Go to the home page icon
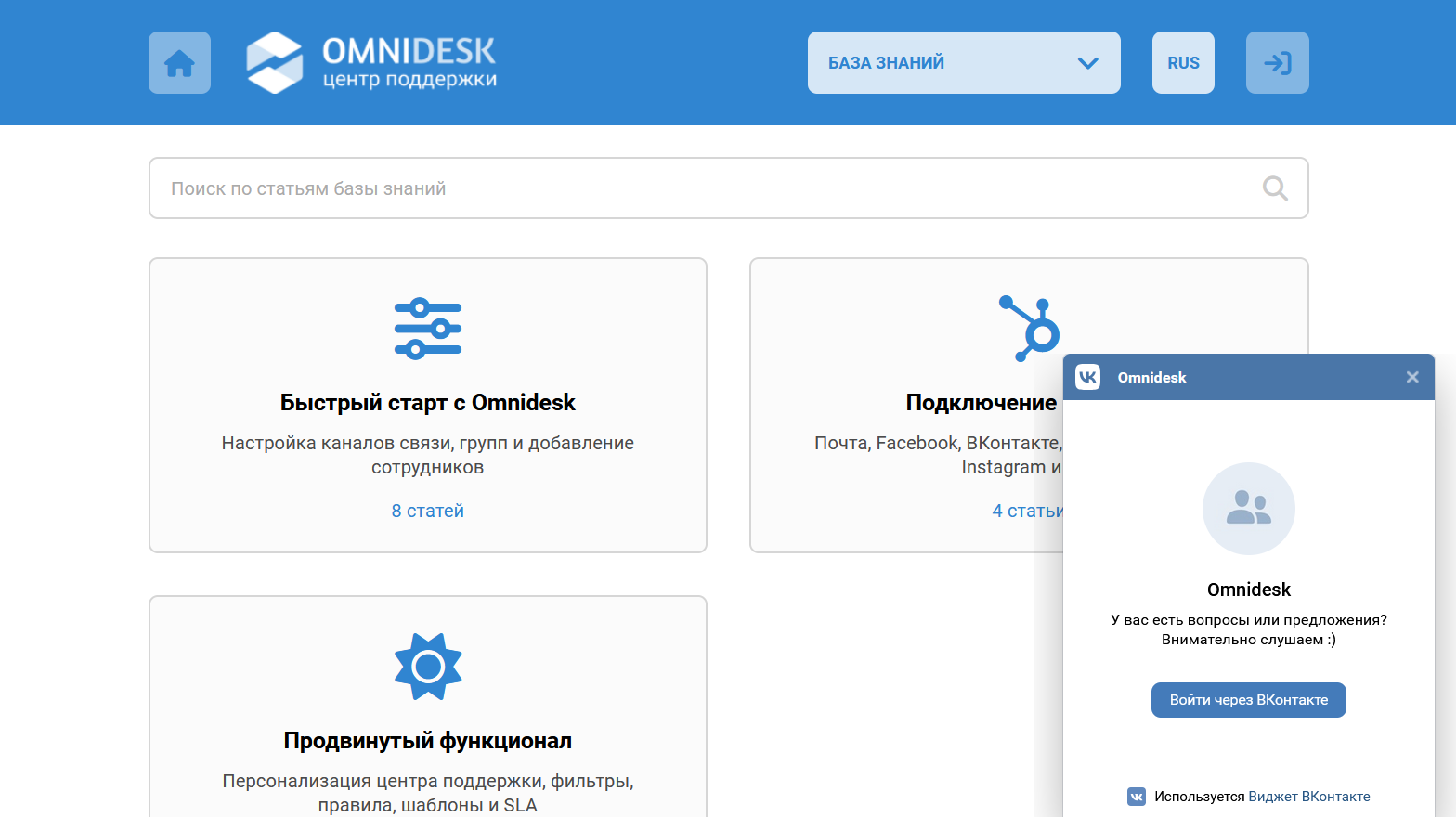Viewport: 1456px width, 817px height. point(179,63)
